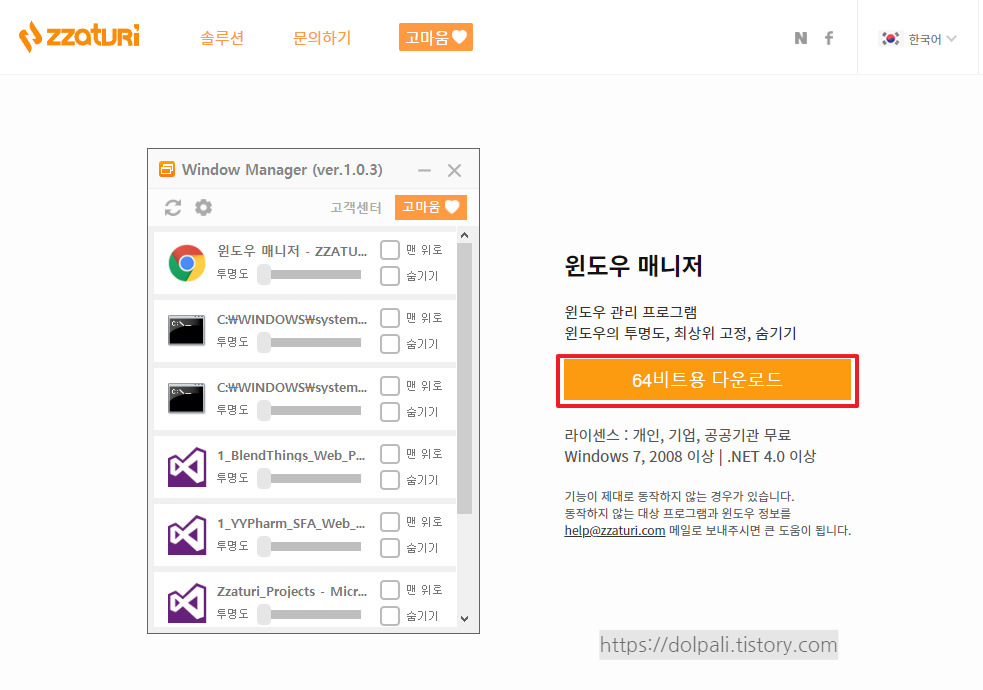Check 숨기기 for 1_BlendThings_Web_P row
This screenshot has width=983, height=690.
tap(390, 480)
